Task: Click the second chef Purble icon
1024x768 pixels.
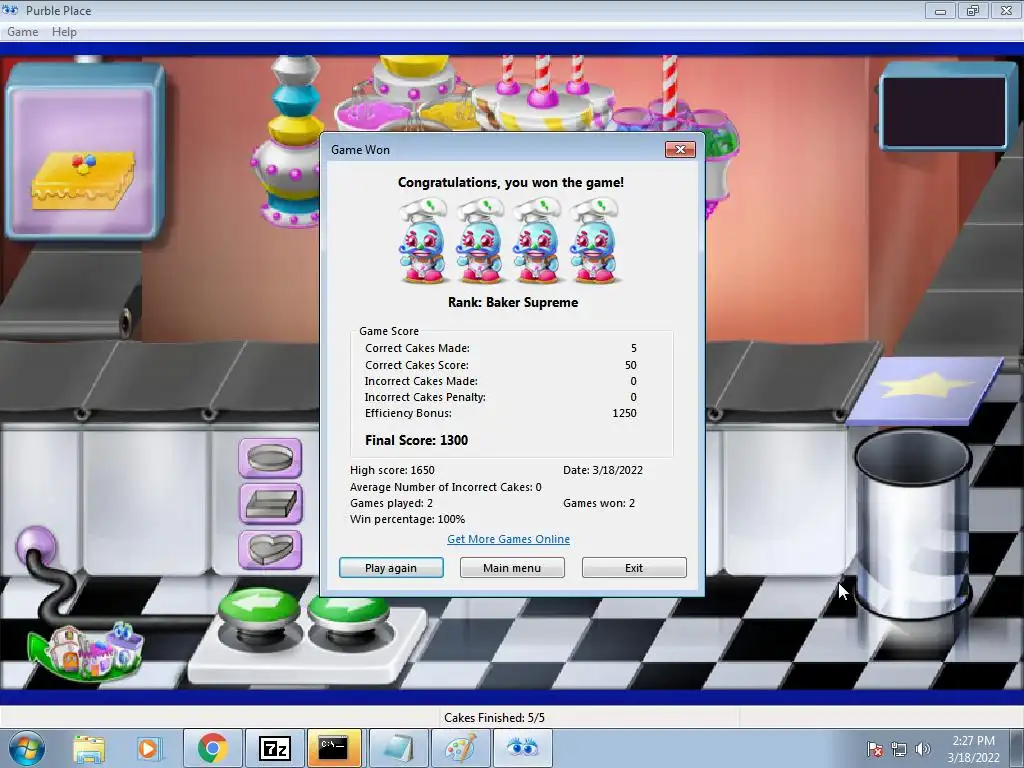Action: point(480,240)
